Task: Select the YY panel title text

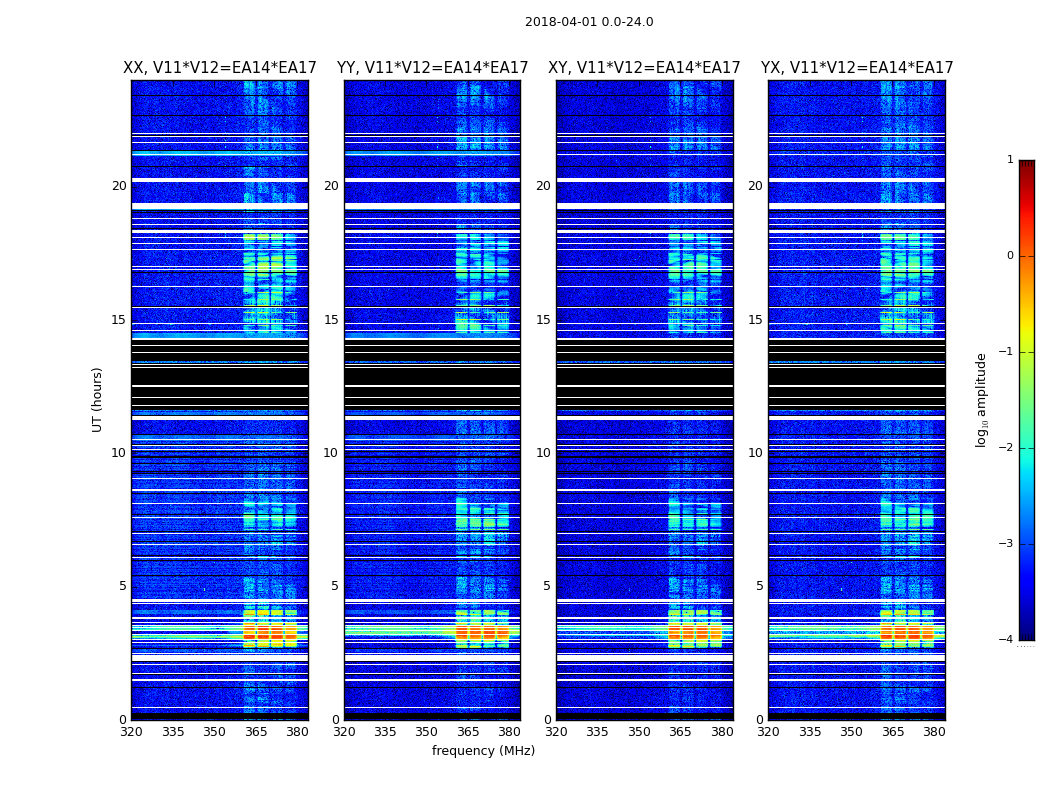Action: [432, 68]
